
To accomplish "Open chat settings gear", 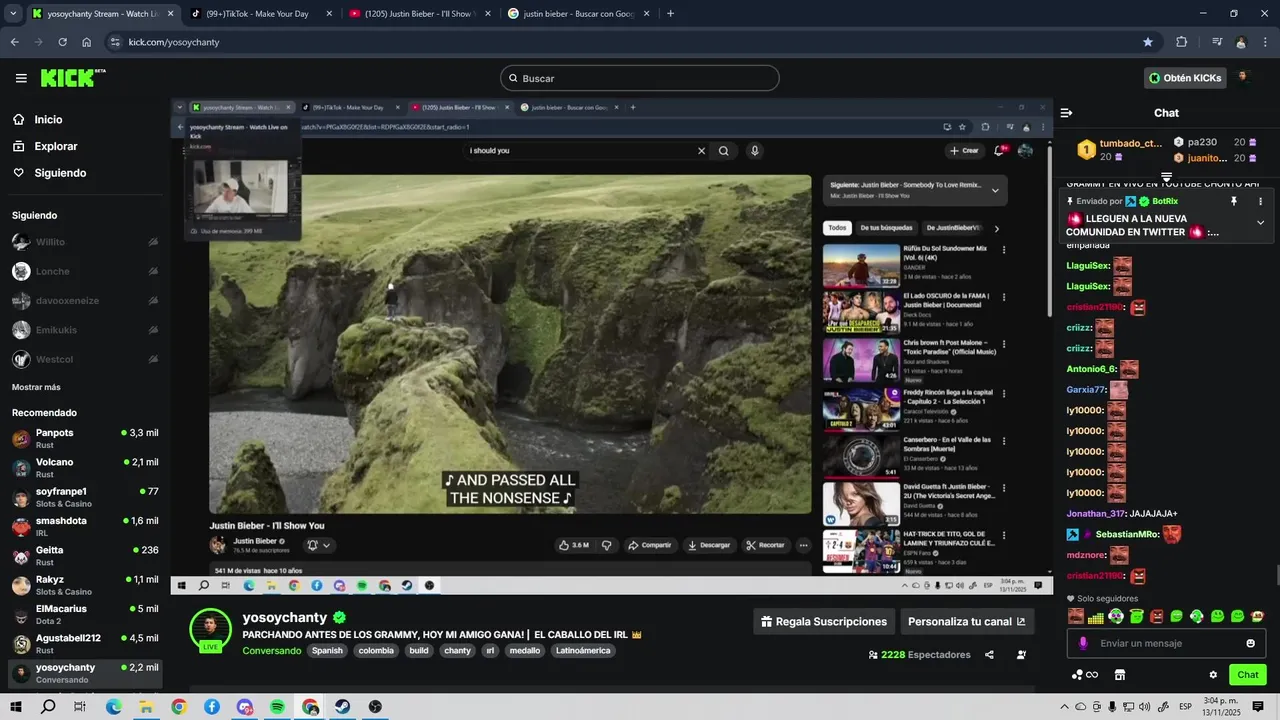I will 1213,675.
